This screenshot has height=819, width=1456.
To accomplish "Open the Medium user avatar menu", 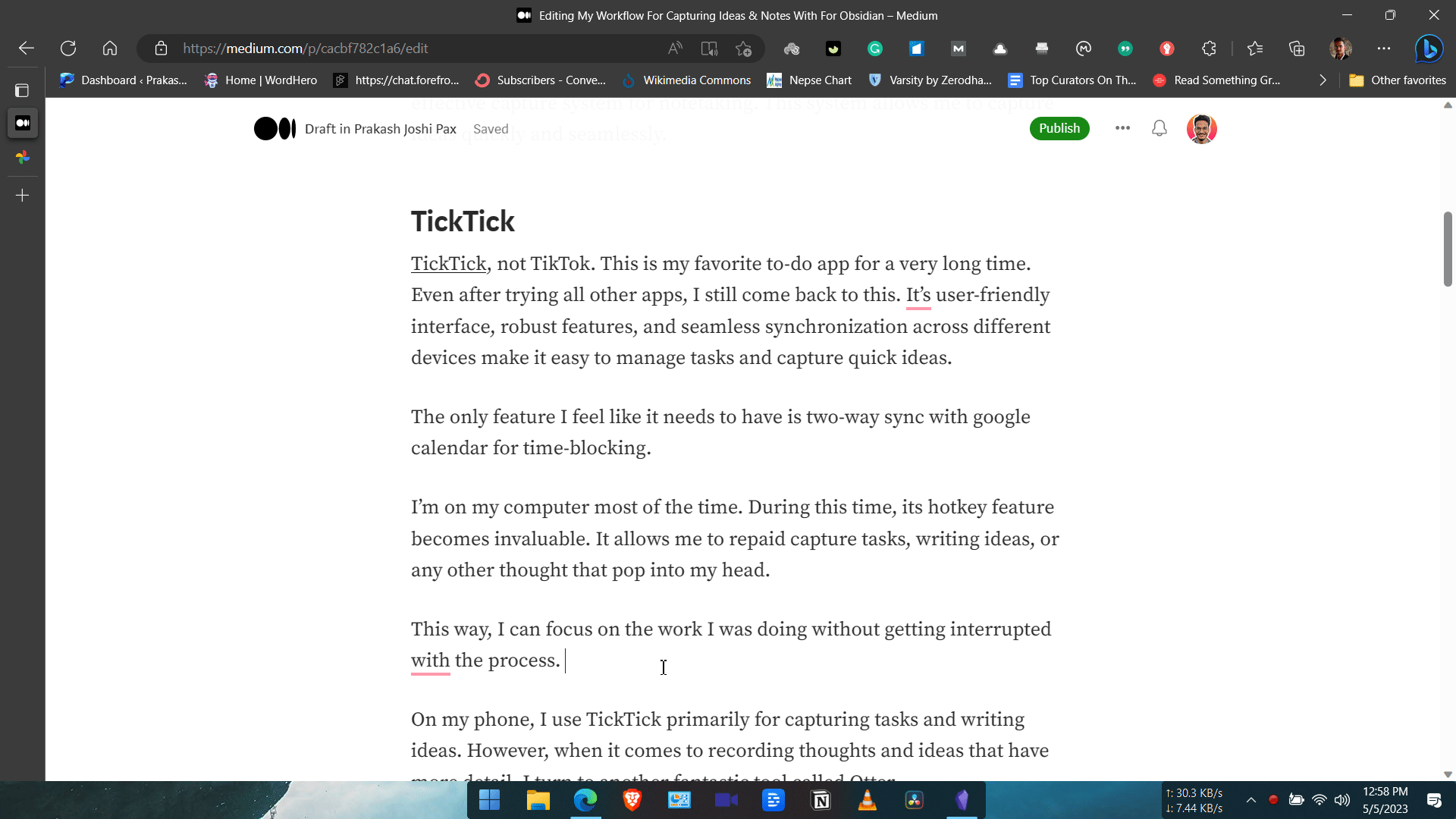I will click(1202, 129).
